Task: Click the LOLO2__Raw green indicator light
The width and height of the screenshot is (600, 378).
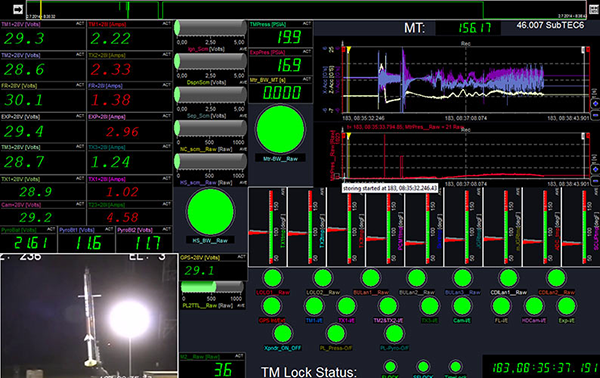Action: 323,278
